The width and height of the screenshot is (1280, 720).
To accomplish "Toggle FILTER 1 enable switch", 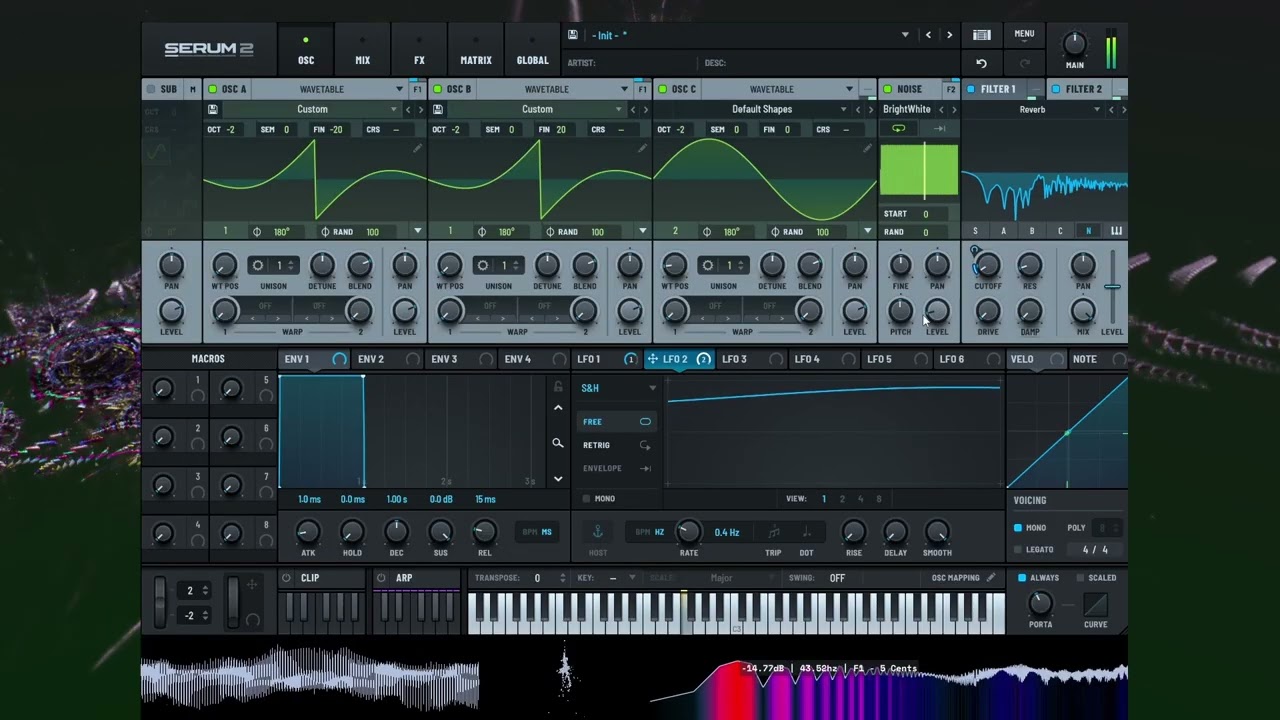I will tap(970, 89).
